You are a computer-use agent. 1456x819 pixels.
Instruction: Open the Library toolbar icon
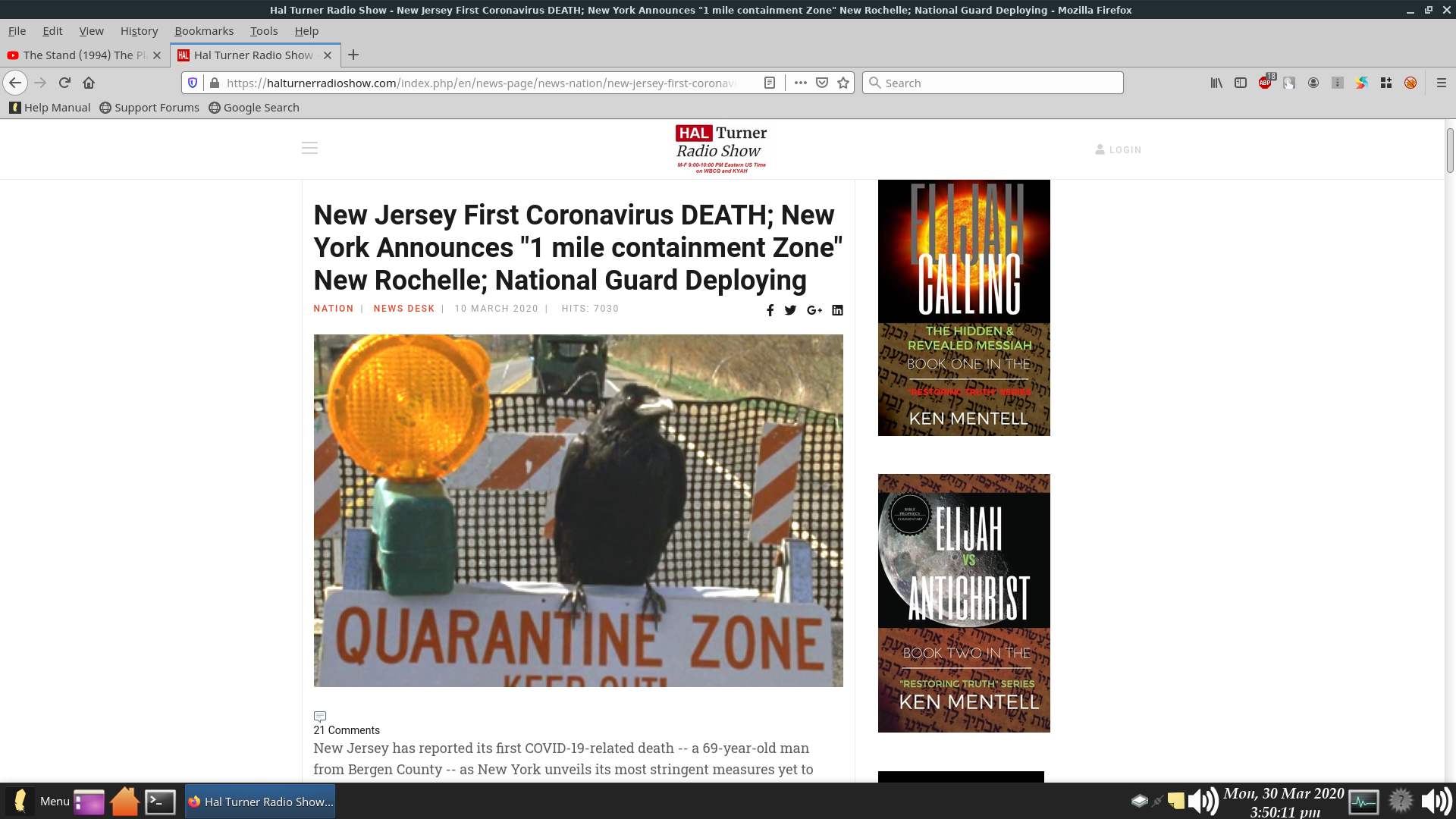(1216, 83)
